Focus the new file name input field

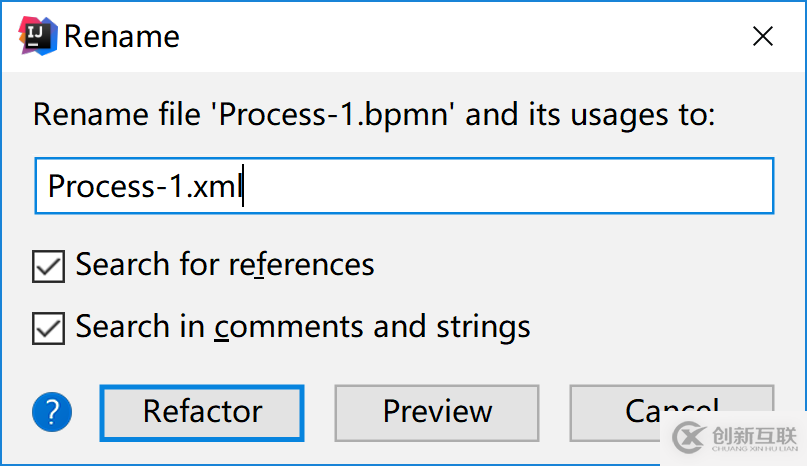[404, 186]
